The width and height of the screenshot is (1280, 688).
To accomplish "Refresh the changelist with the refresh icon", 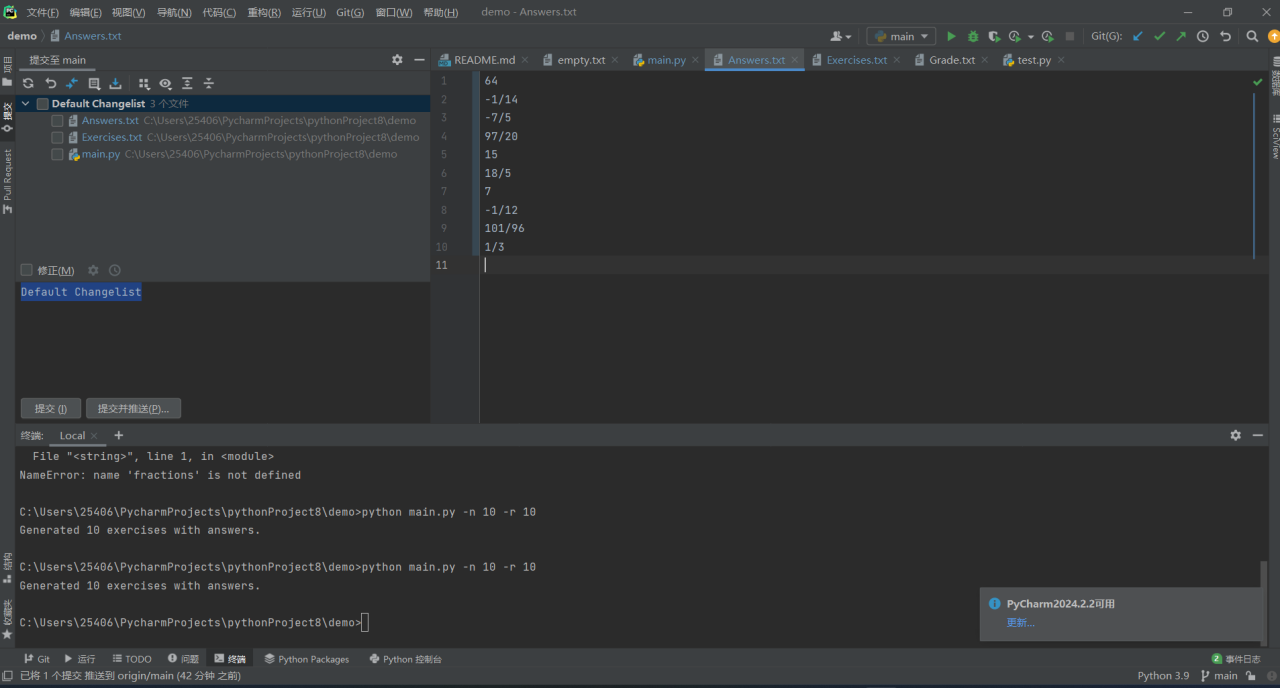I will click(x=28, y=84).
